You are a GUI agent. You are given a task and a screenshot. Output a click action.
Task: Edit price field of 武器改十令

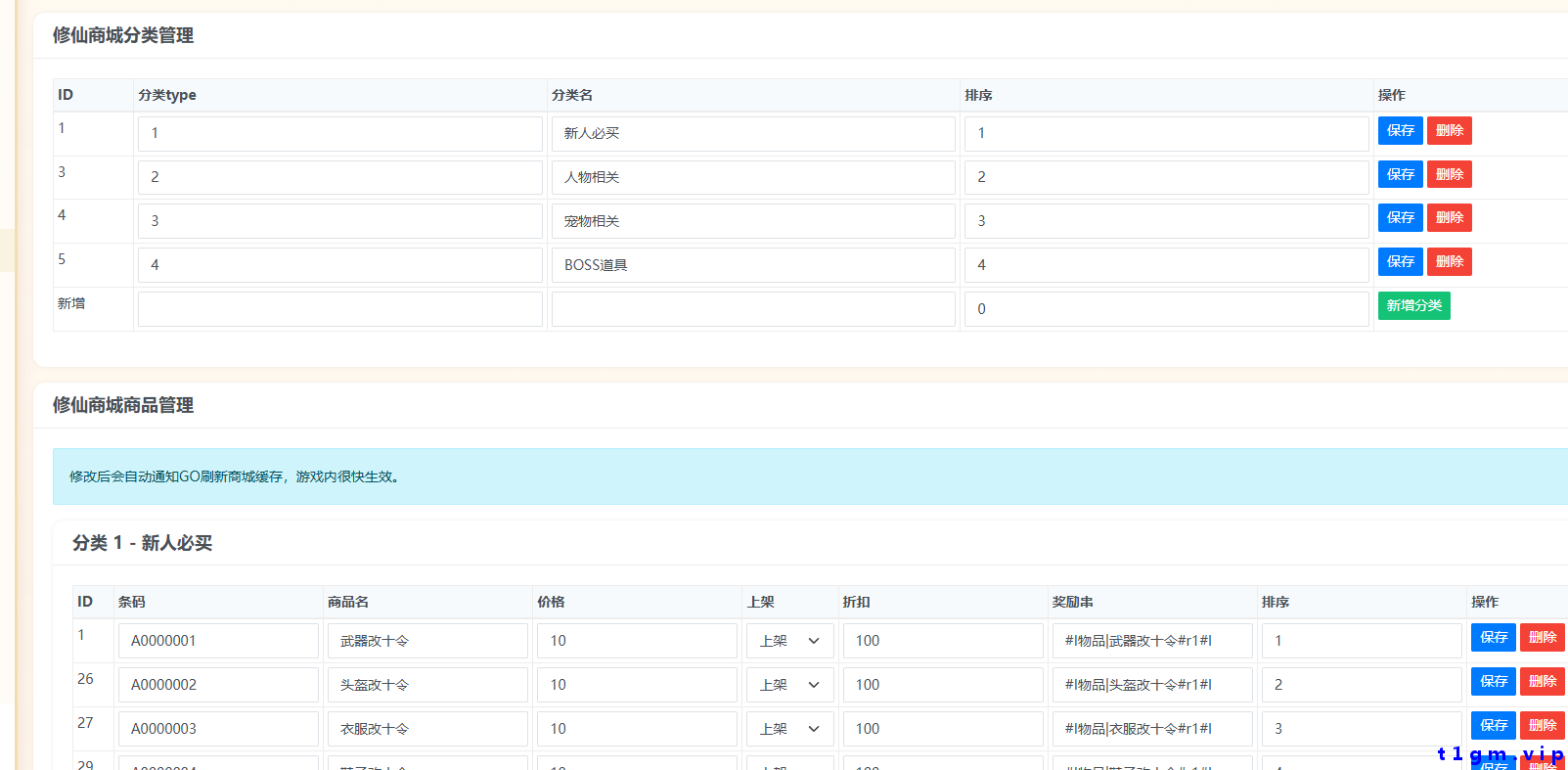[637, 641]
